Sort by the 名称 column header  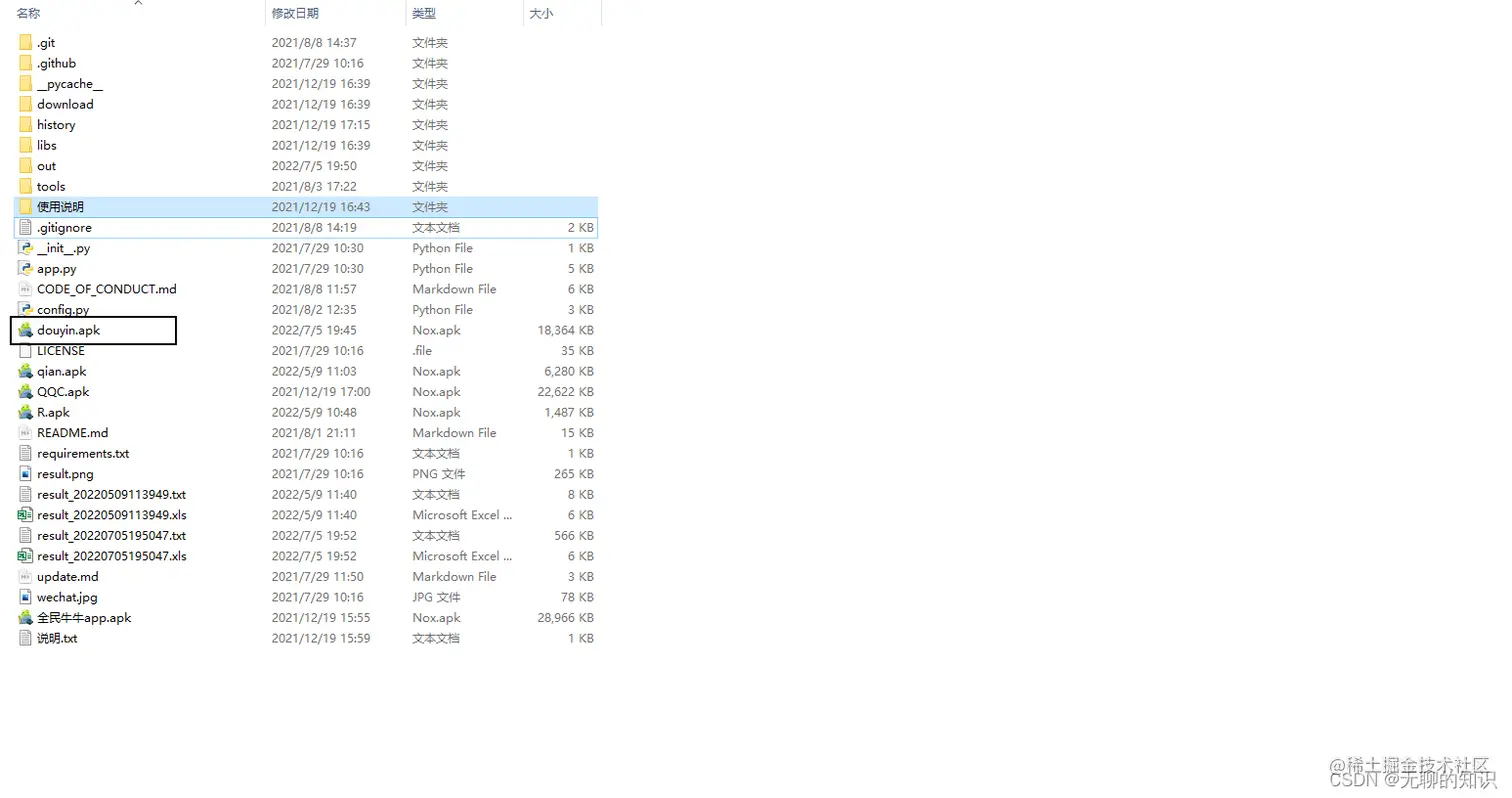click(29, 13)
